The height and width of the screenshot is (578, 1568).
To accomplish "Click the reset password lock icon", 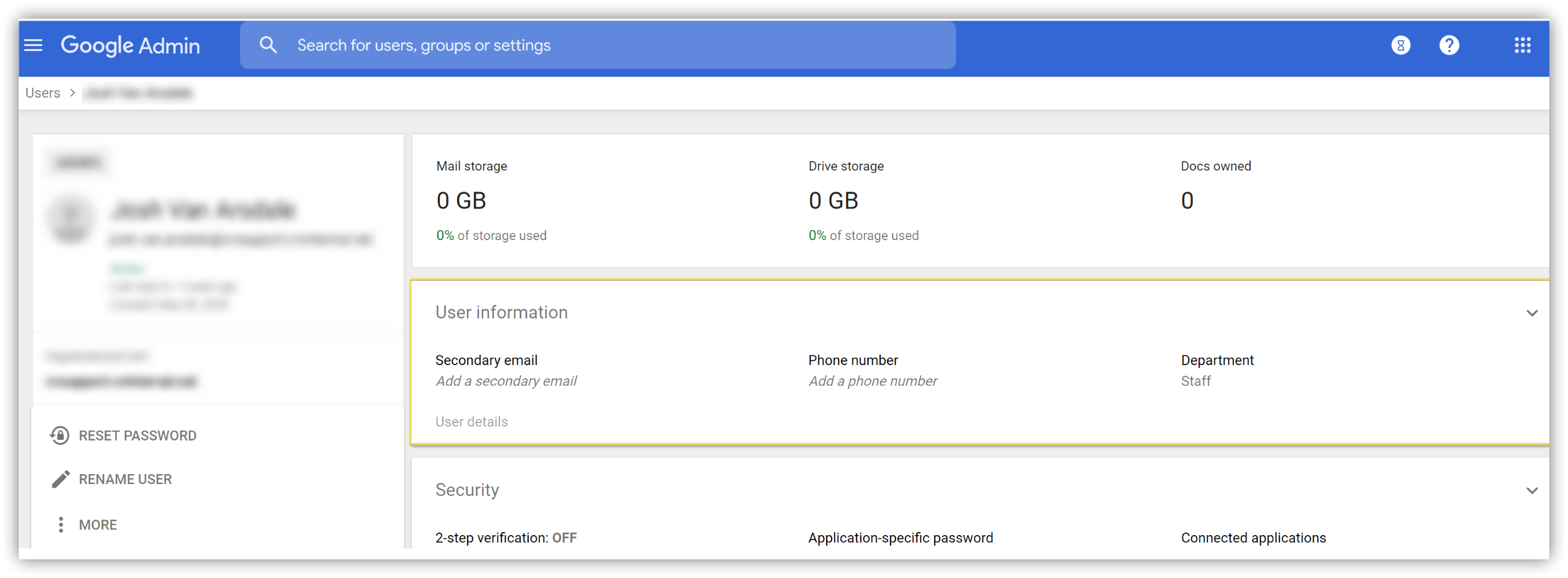I will point(60,436).
